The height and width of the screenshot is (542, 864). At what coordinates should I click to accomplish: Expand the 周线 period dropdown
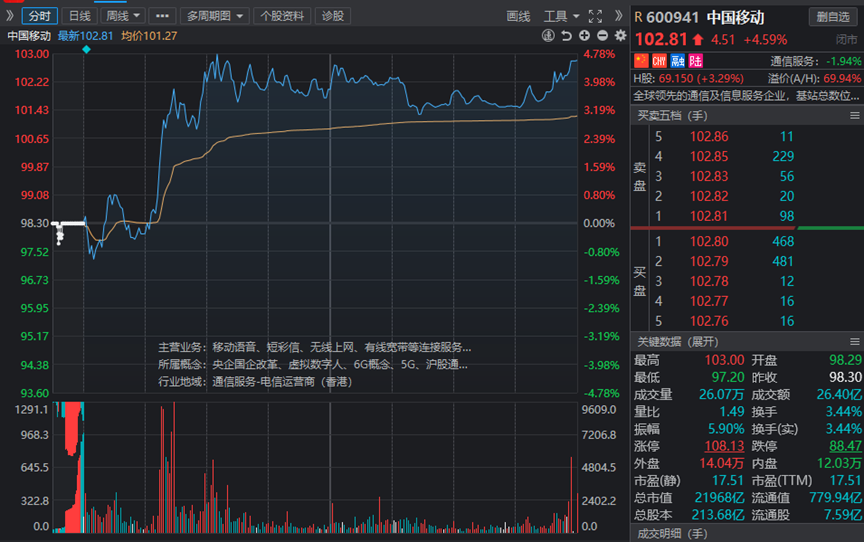[124, 16]
